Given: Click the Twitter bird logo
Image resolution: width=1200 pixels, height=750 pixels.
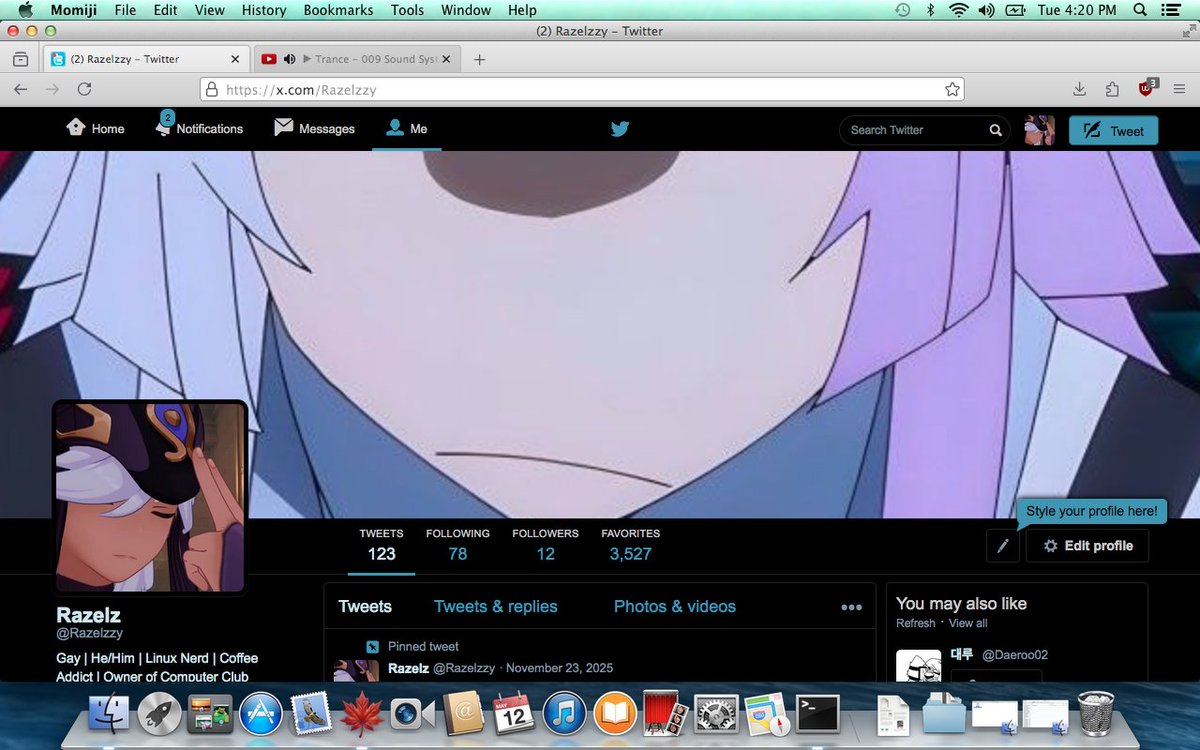Looking at the screenshot, I should 620,129.
